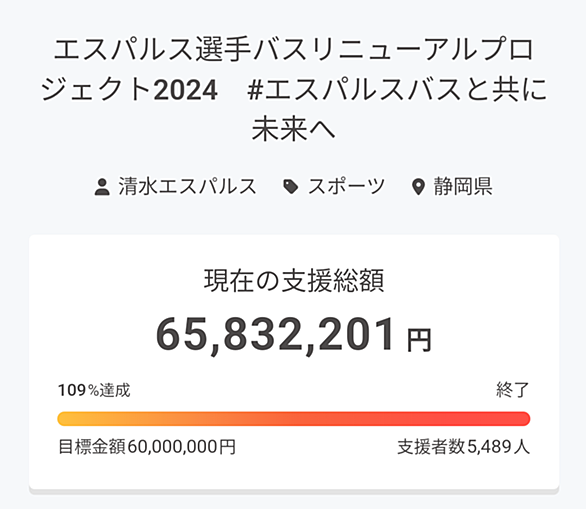Click the orange-red funding progress bar
Viewport: 586px width, 509px height.
click(294, 419)
